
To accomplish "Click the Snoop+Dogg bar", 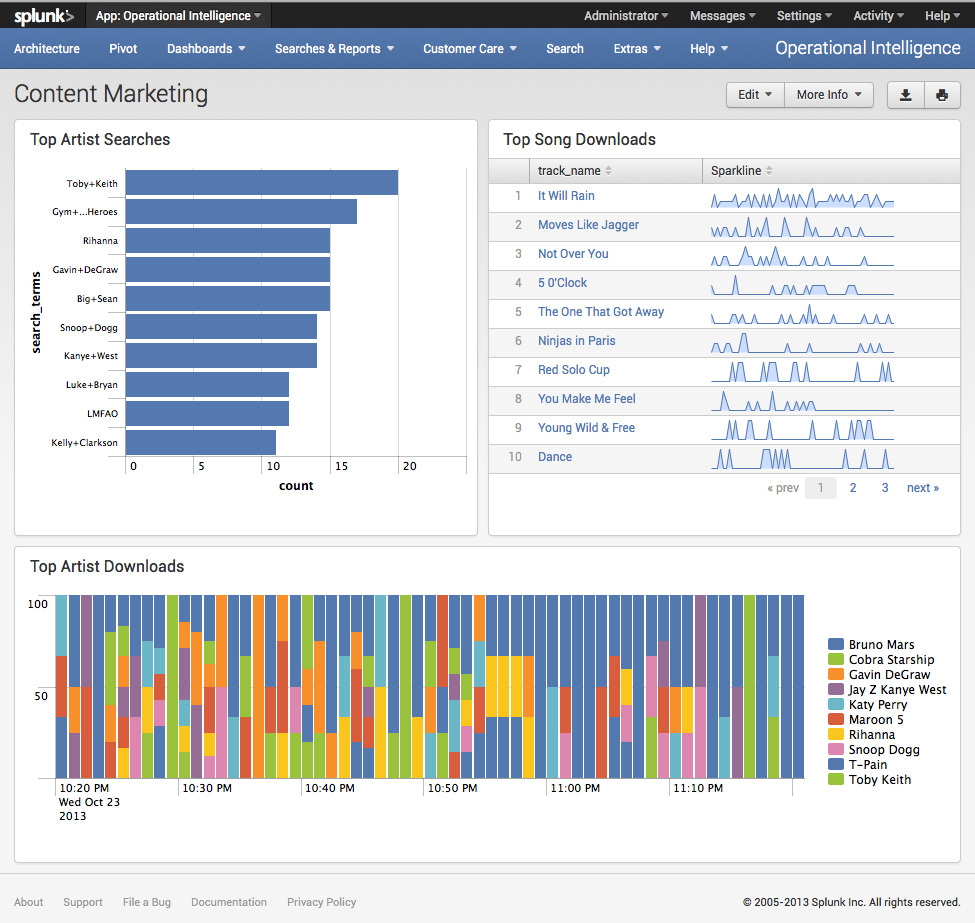I will click(221, 327).
